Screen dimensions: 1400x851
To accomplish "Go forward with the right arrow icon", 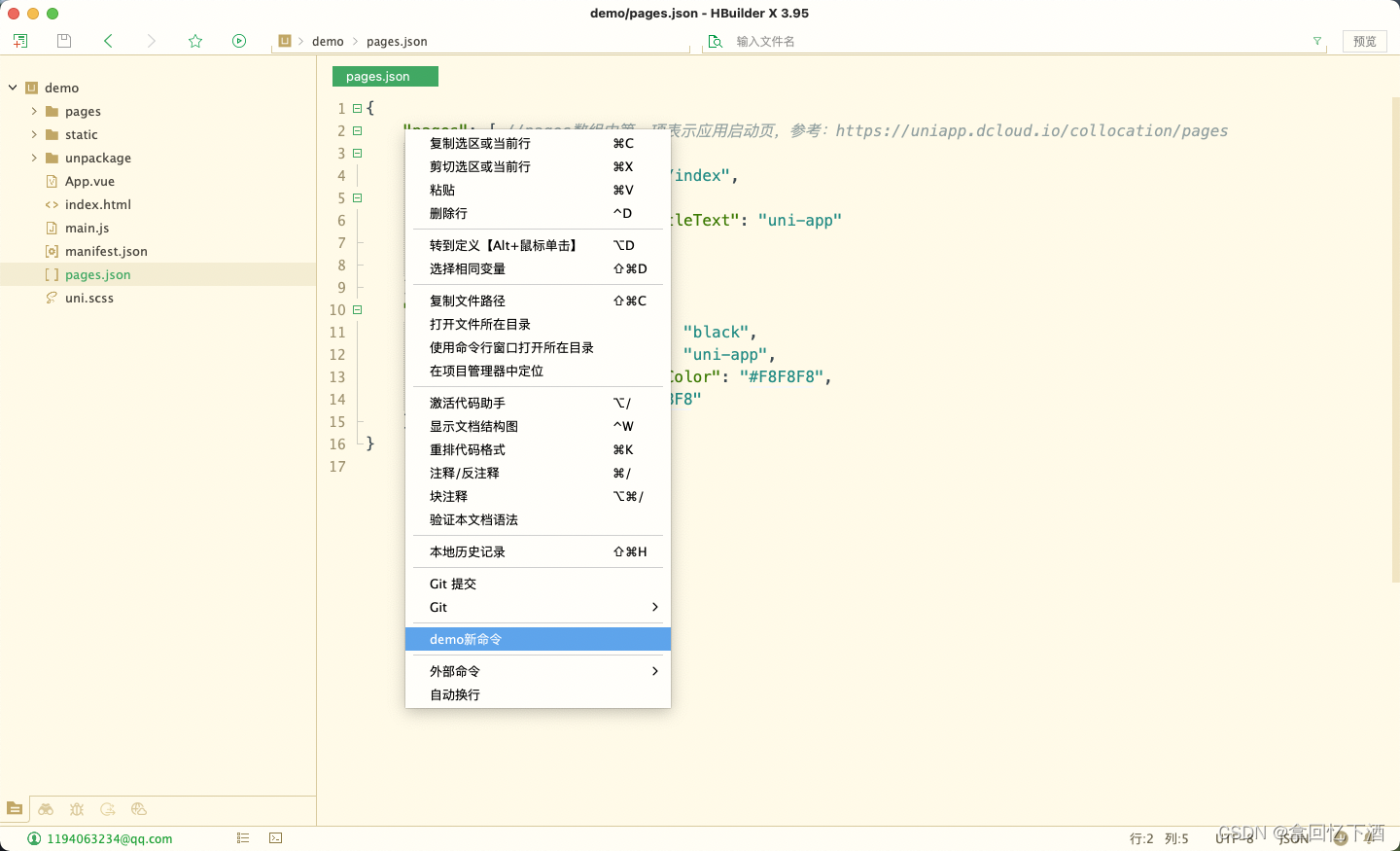I will [x=151, y=41].
